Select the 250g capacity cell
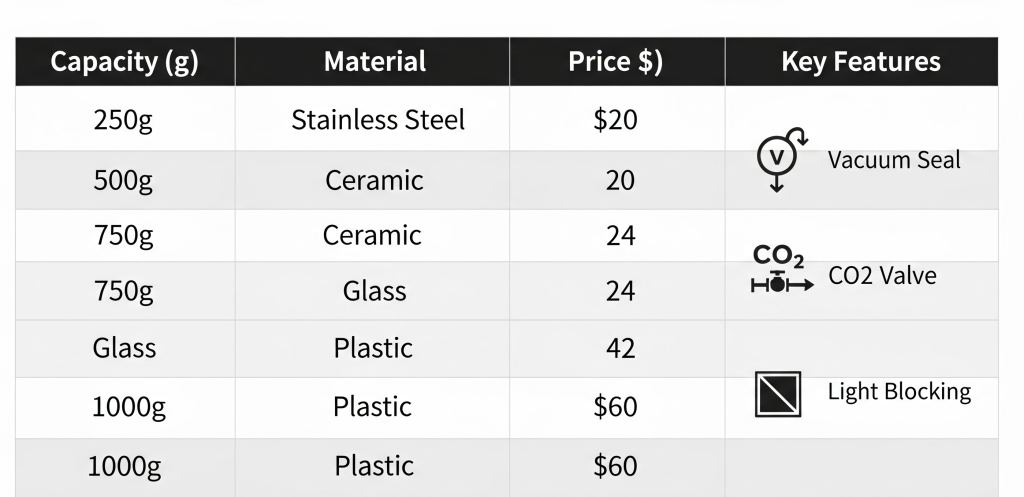The image size is (1024, 497). coord(124,120)
